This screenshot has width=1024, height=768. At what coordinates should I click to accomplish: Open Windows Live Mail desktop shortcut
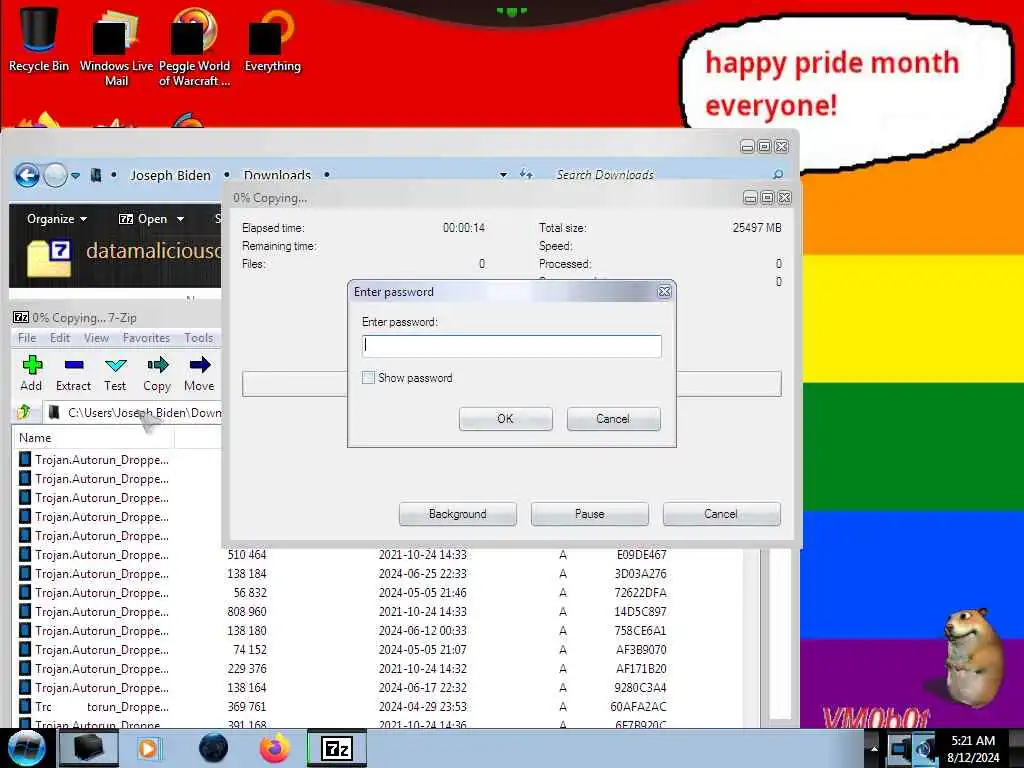coord(116,47)
